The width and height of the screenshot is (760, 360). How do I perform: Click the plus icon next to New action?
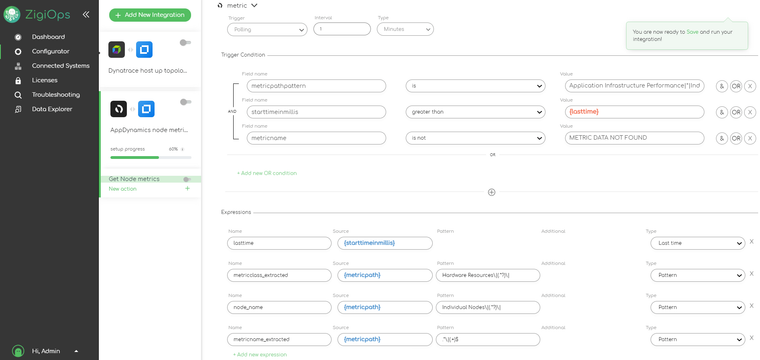(188, 188)
